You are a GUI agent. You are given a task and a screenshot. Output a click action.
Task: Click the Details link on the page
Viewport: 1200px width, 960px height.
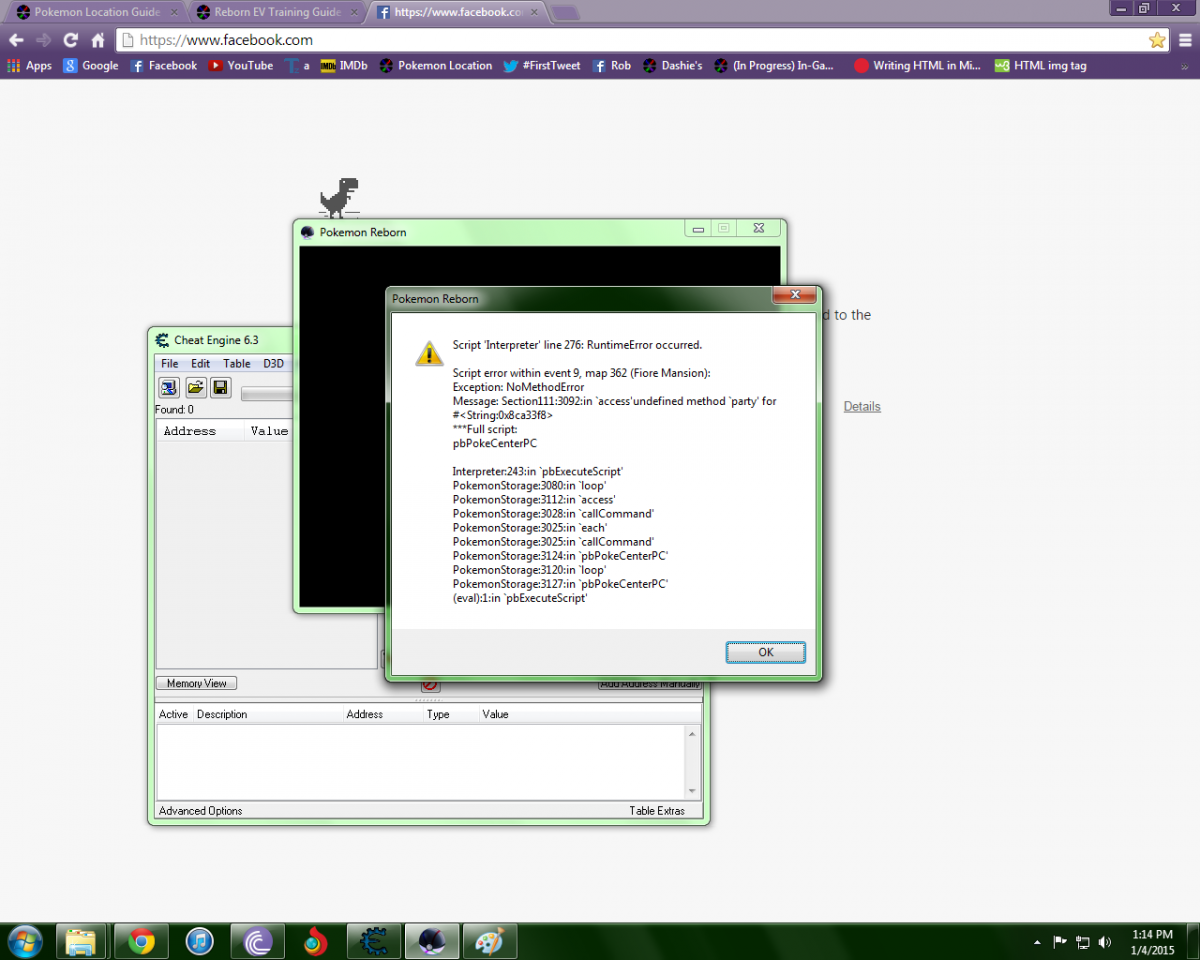pyautogui.click(x=862, y=406)
